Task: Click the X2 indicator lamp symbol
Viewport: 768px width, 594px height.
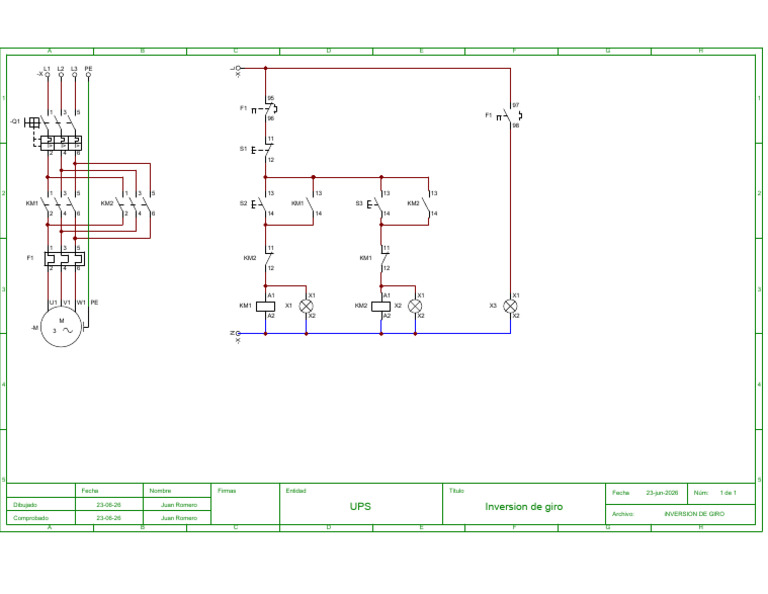Action: pyautogui.click(x=415, y=307)
